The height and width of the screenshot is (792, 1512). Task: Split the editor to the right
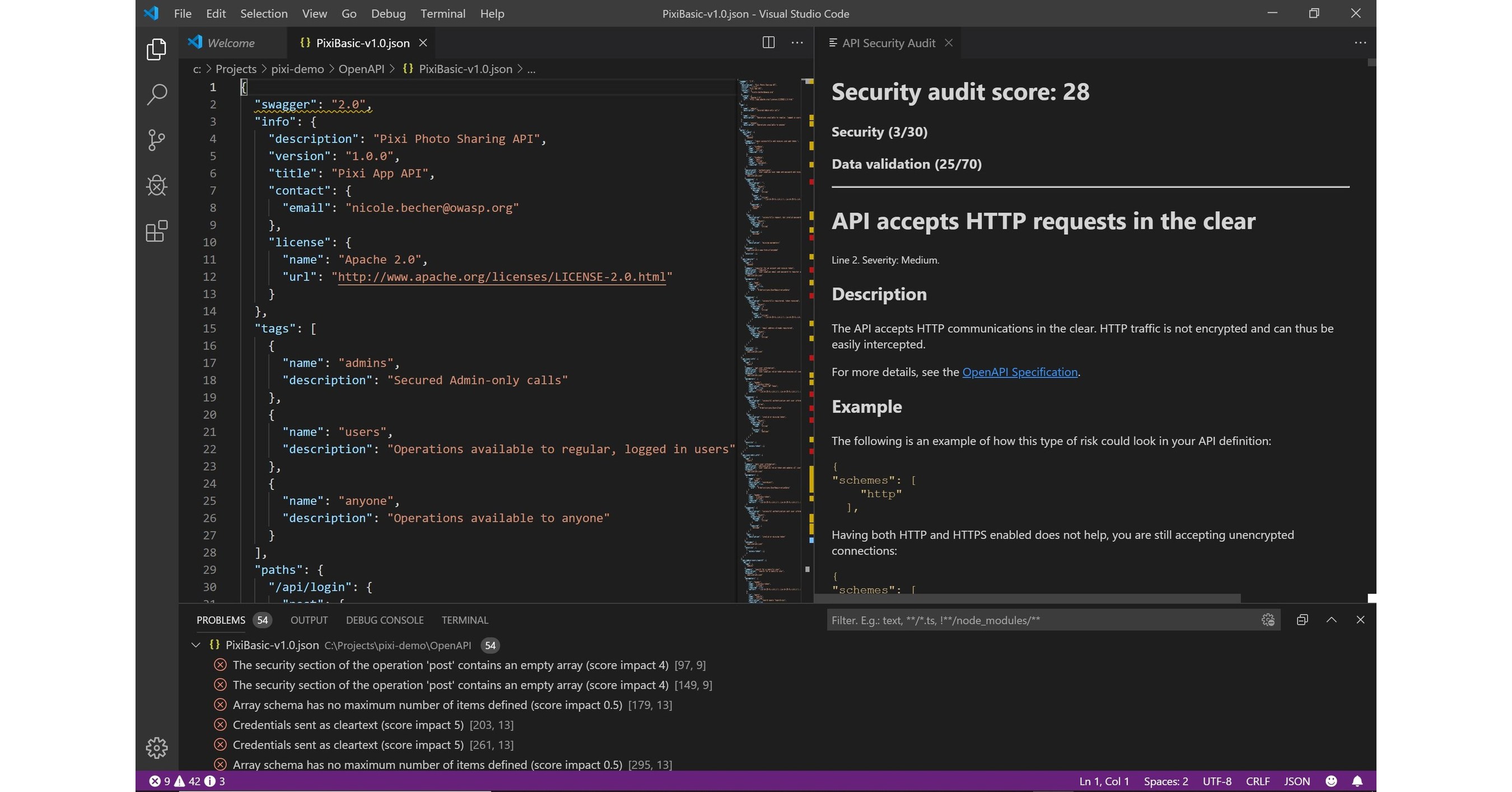pyautogui.click(x=768, y=42)
